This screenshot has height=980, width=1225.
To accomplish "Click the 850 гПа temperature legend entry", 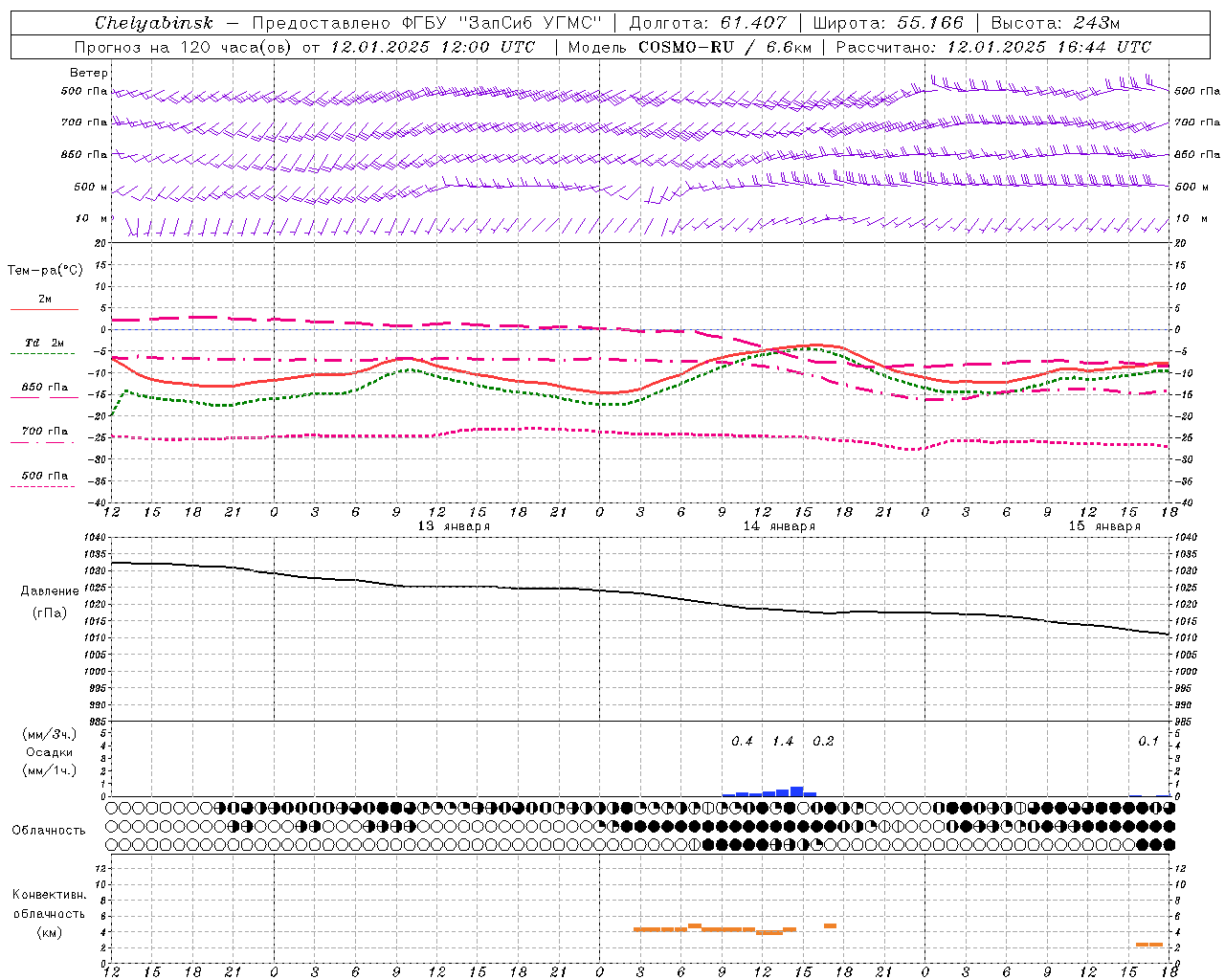I will pos(45,388).
